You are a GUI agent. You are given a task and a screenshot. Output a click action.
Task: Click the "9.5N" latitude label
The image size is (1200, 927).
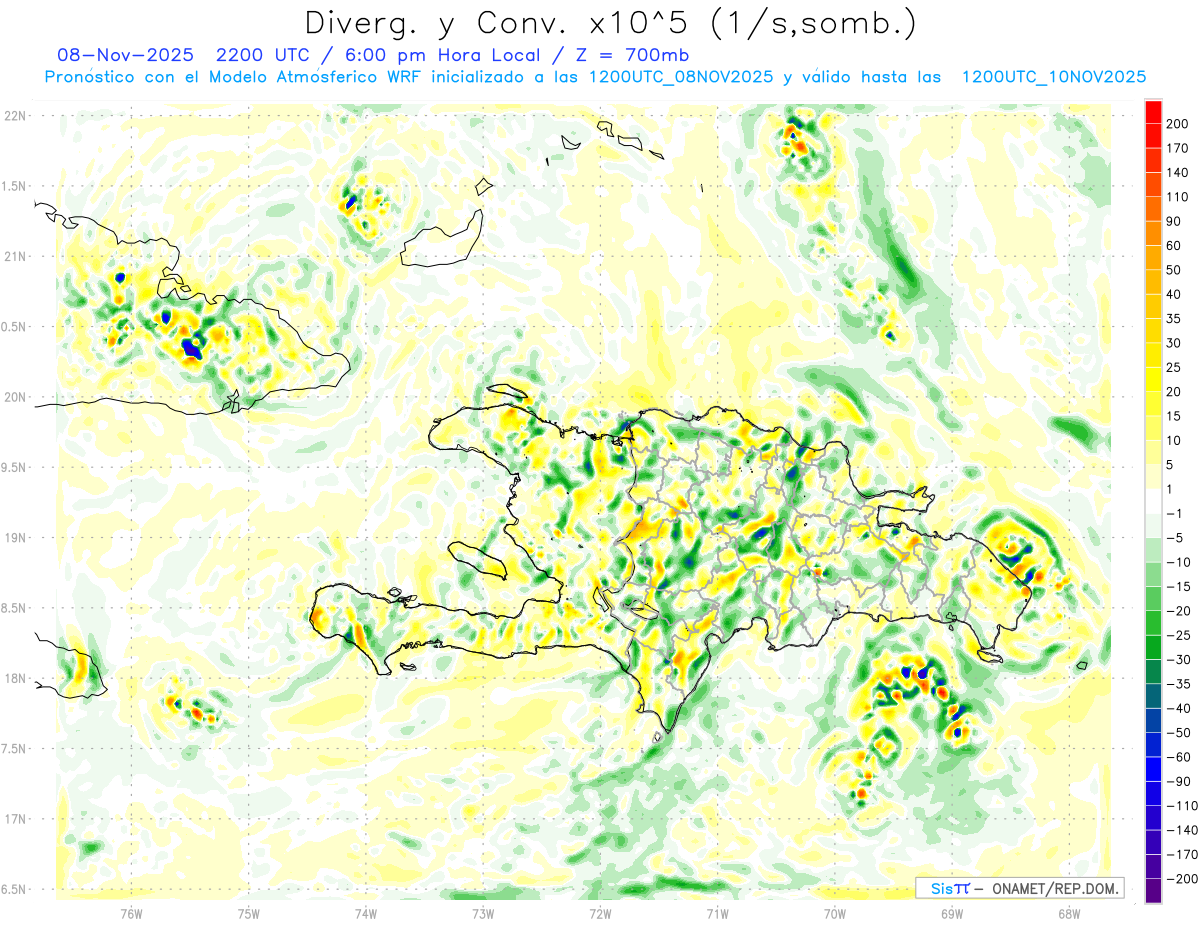click(x=14, y=468)
